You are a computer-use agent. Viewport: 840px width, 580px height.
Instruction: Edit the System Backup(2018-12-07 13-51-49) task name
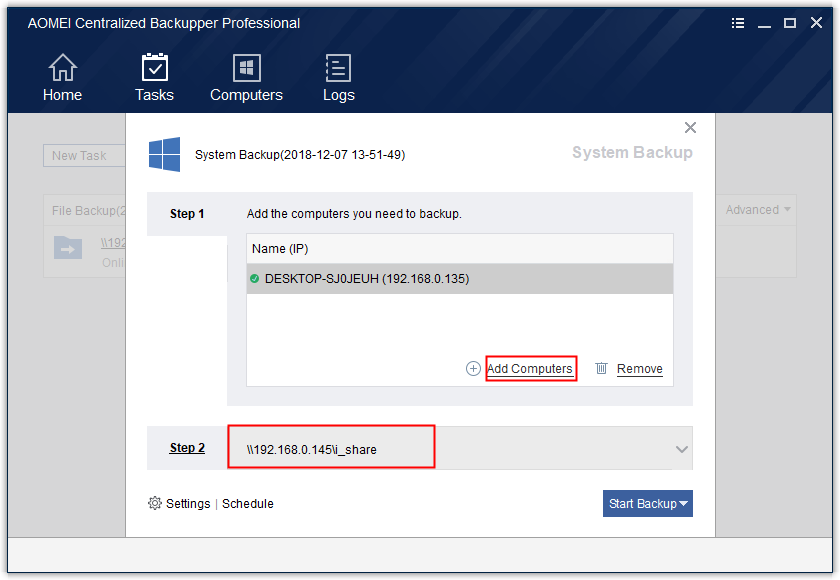300,155
